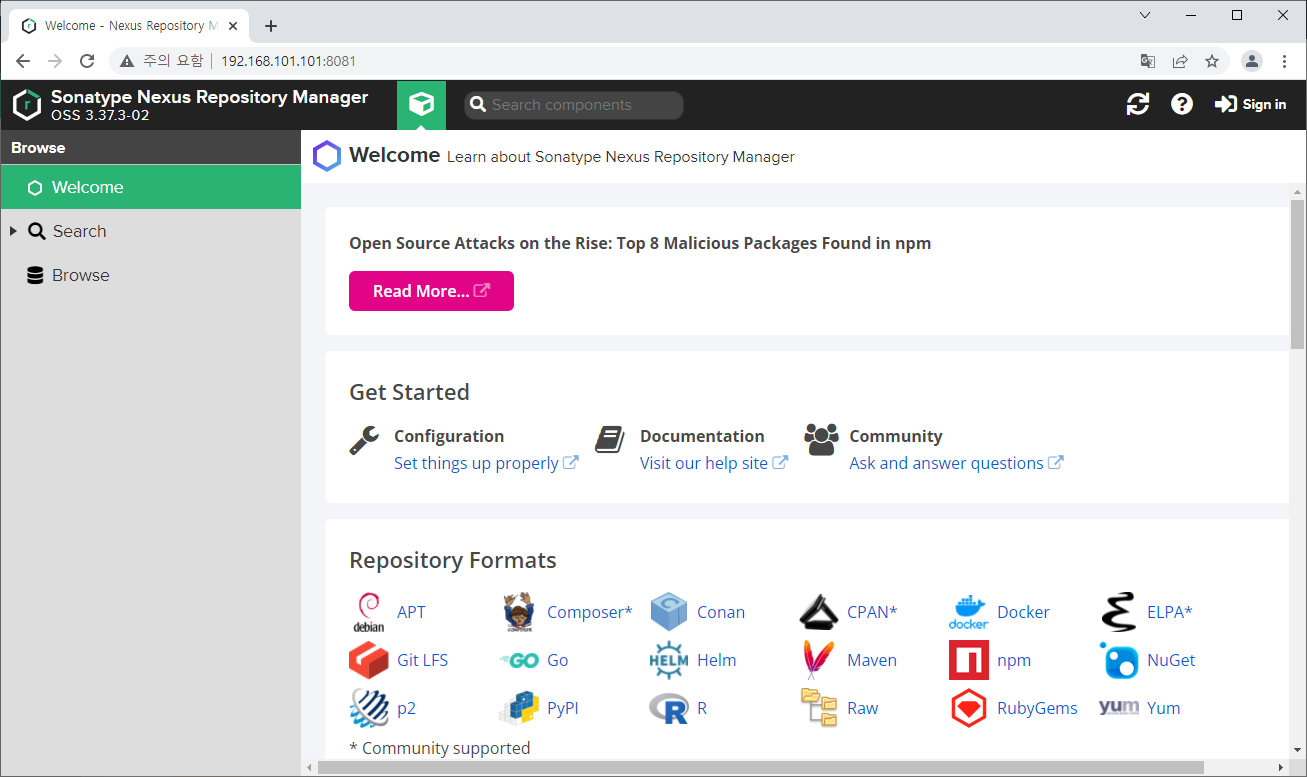Click the Nexus Repository Manager logo
The width and height of the screenshot is (1307, 777).
pos(27,104)
